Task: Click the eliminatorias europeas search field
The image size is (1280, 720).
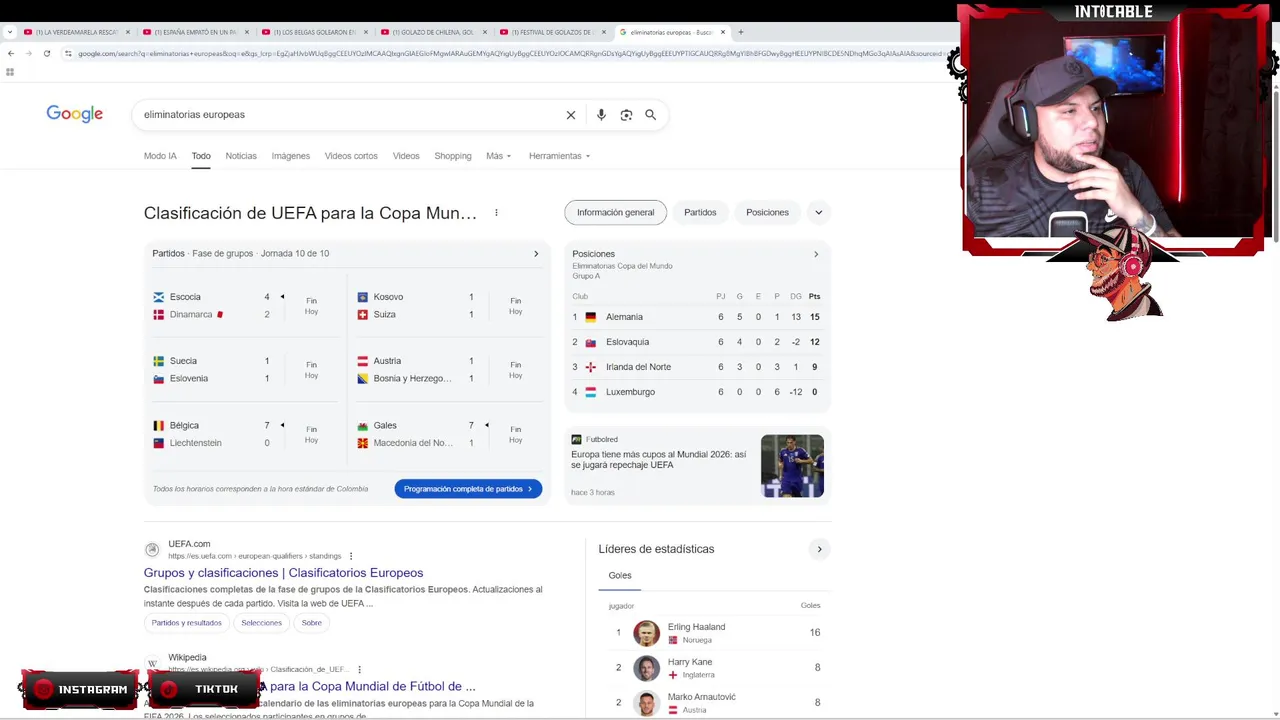Action: pyautogui.click(x=350, y=115)
